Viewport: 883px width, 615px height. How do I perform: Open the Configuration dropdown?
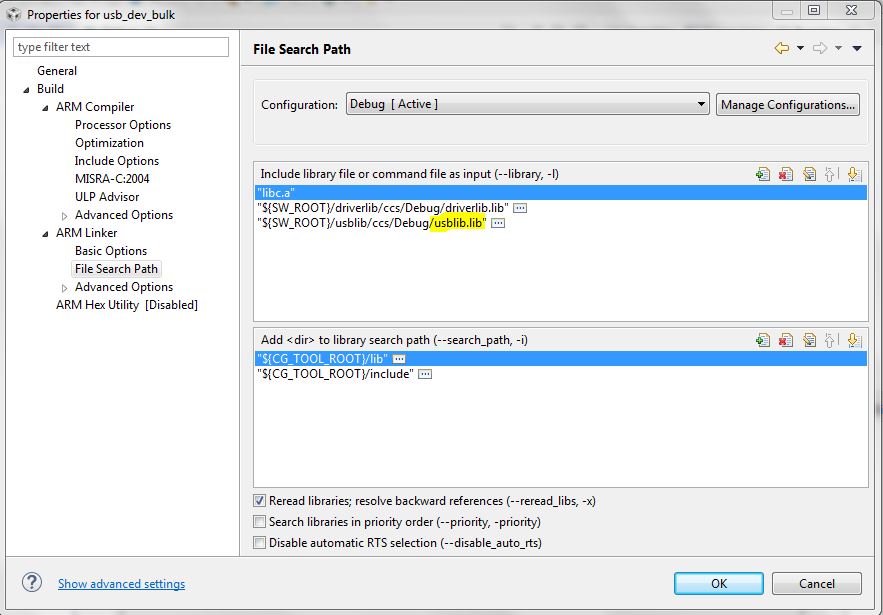point(528,104)
